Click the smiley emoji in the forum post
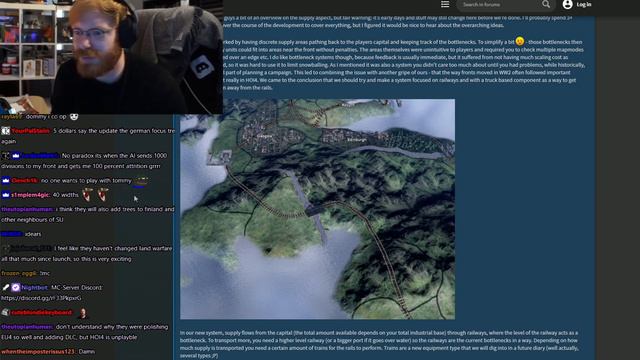This screenshot has height=360, width=640. pyautogui.click(x=519, y=41)
